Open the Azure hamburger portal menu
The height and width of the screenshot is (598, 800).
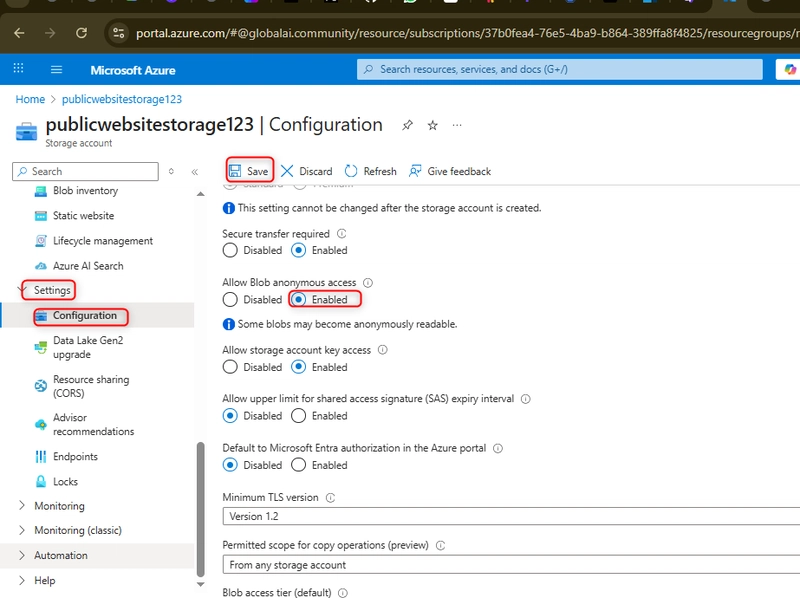57,69
